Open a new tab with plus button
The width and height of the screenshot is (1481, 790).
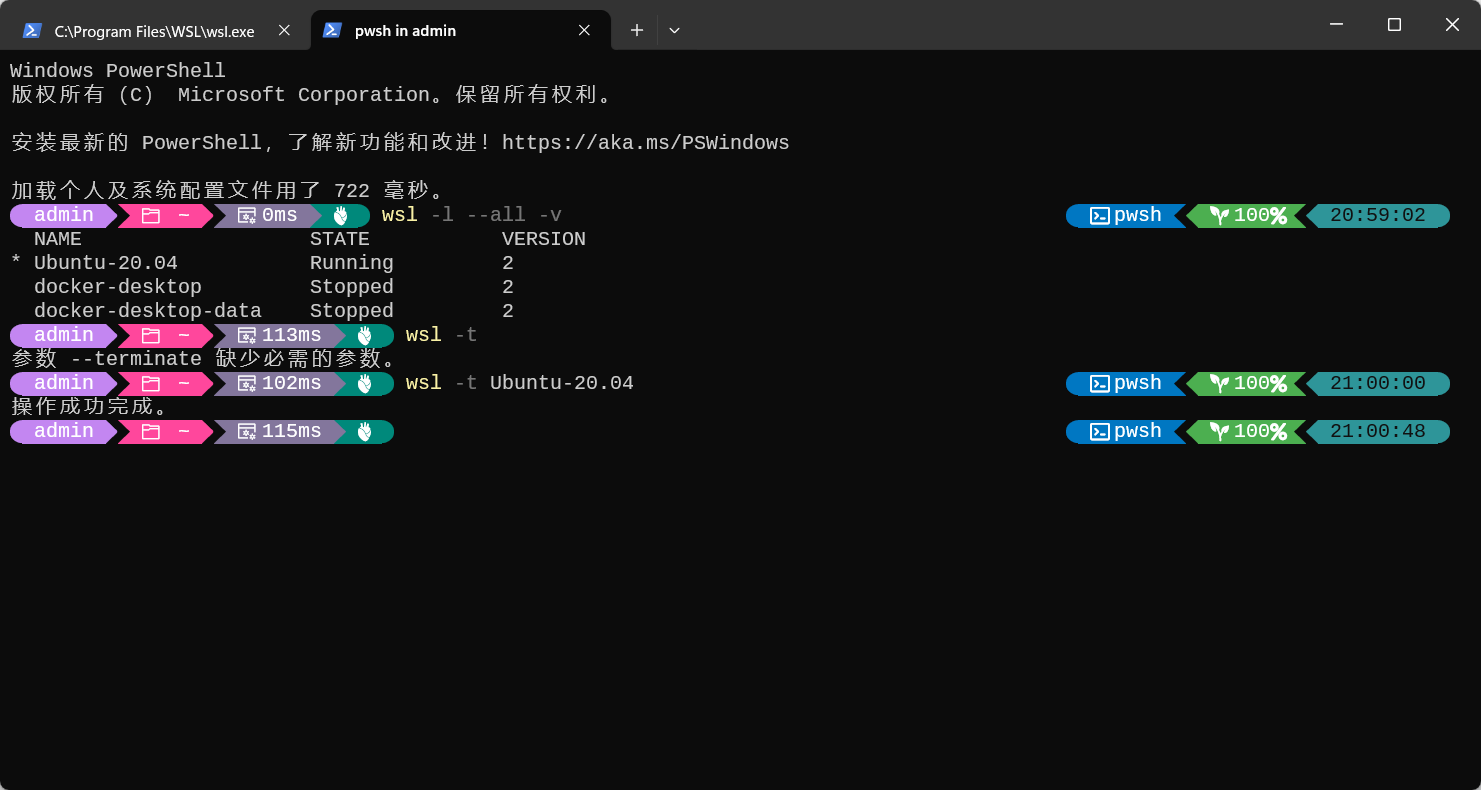point(636,31)
